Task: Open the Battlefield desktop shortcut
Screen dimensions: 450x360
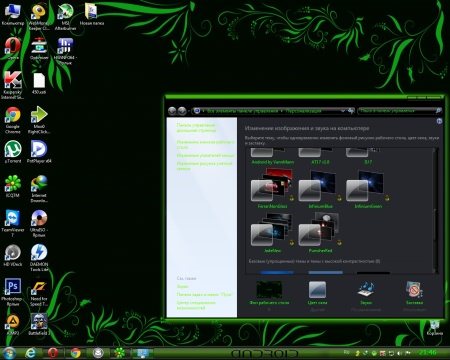Action: [39, 324]
